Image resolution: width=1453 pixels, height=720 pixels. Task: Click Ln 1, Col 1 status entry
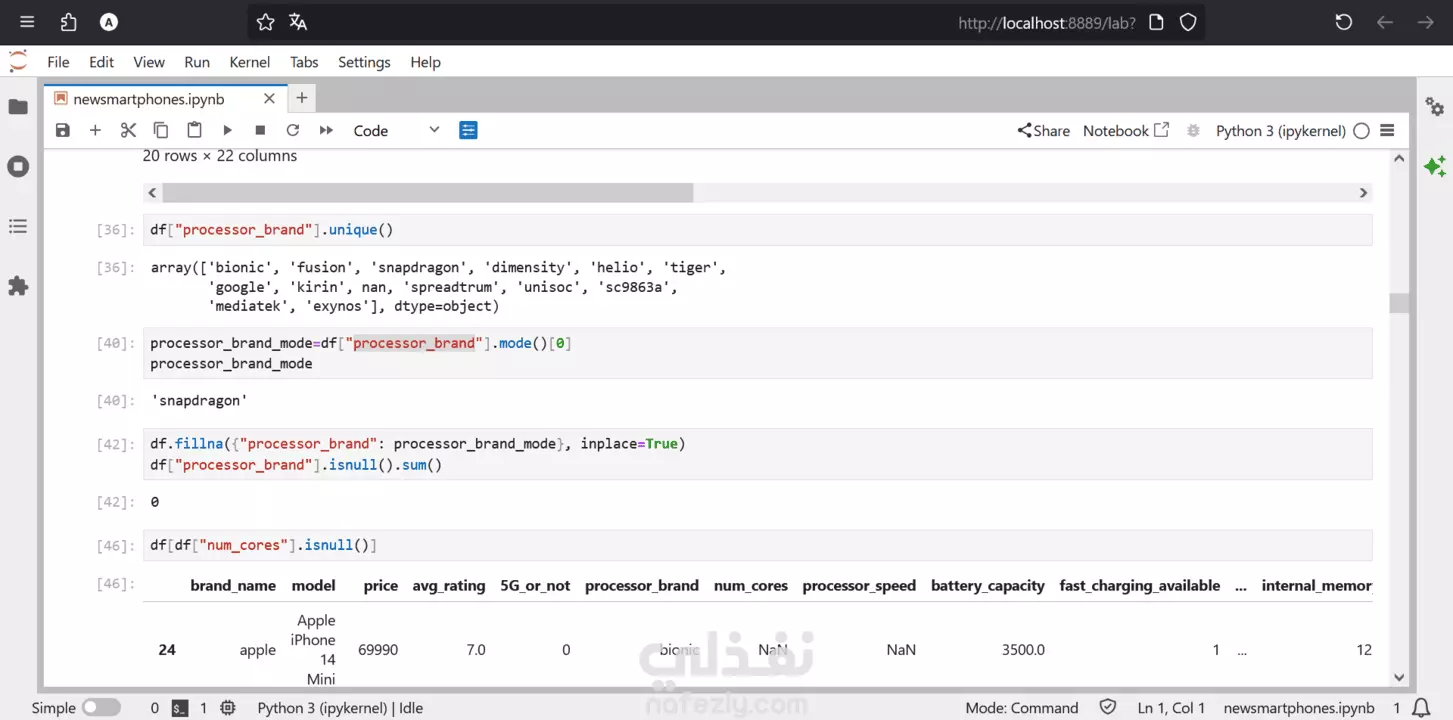click(1171, 708)
